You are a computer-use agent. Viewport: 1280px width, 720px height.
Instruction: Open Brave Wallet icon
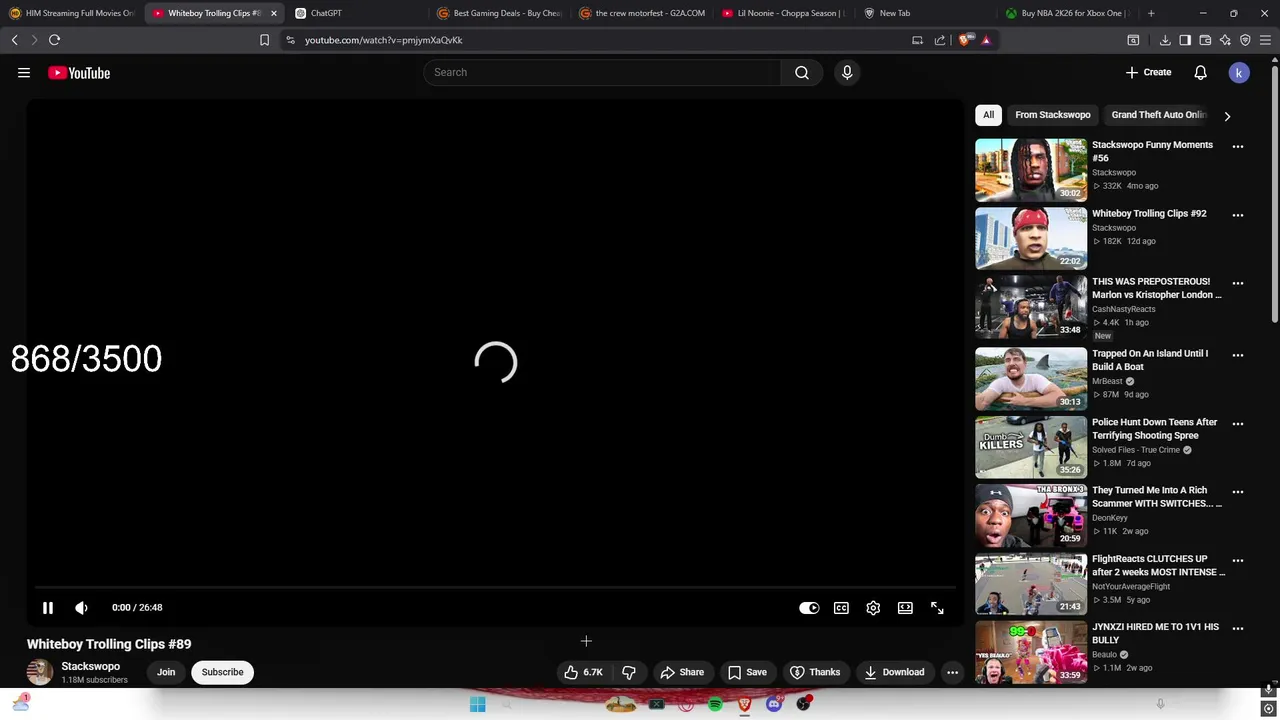point(1205,40)
